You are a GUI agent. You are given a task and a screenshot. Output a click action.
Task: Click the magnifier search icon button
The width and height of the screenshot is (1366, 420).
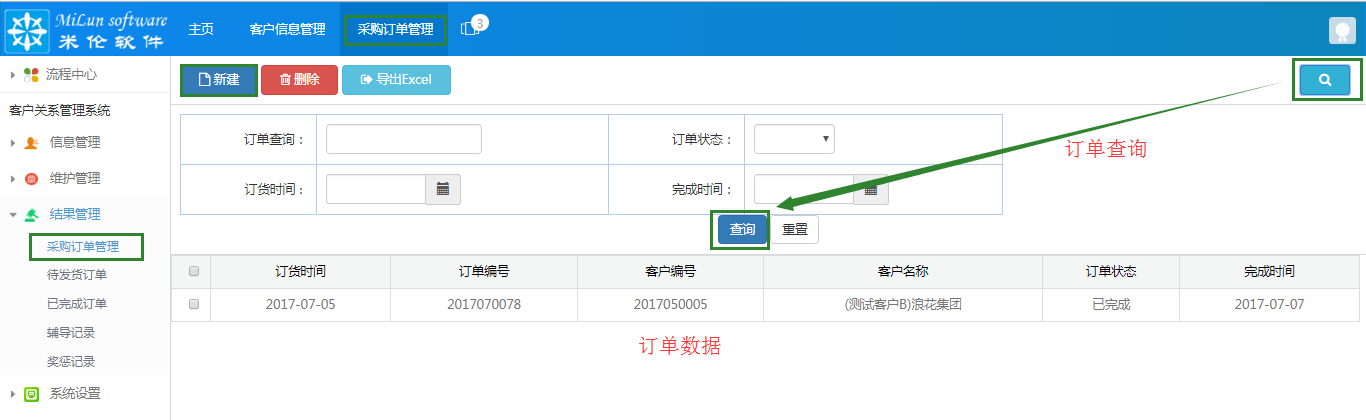(x=1325, y=80)
